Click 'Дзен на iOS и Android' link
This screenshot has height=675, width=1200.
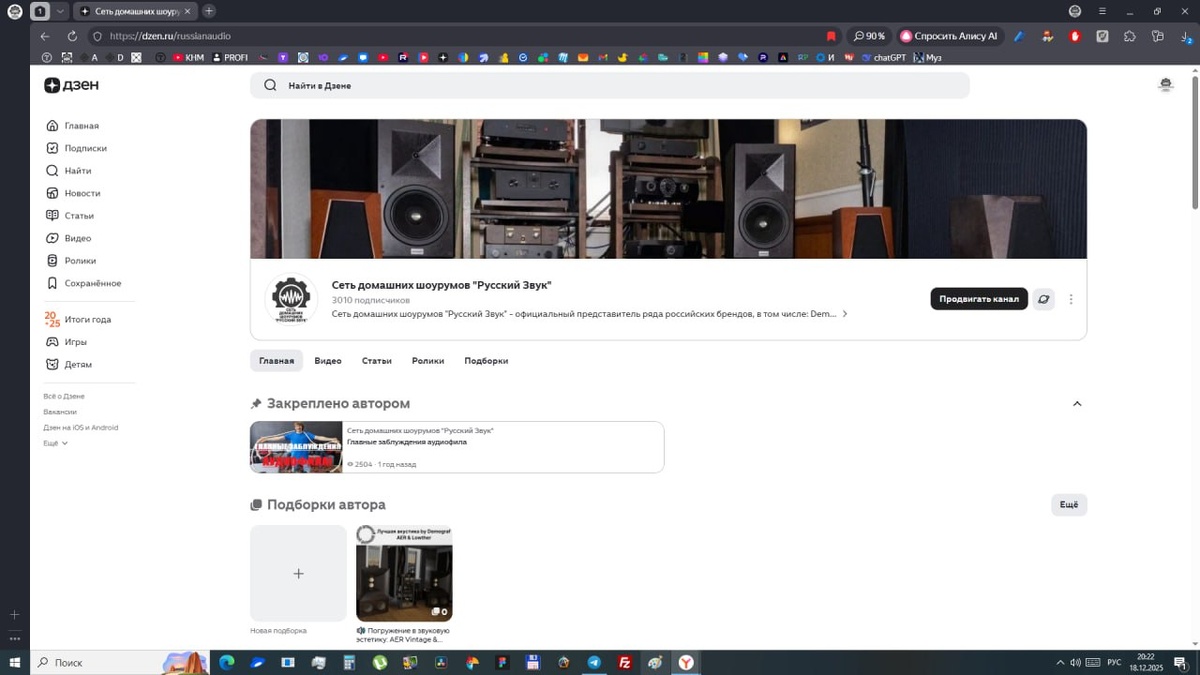click(x=81, y=427)
